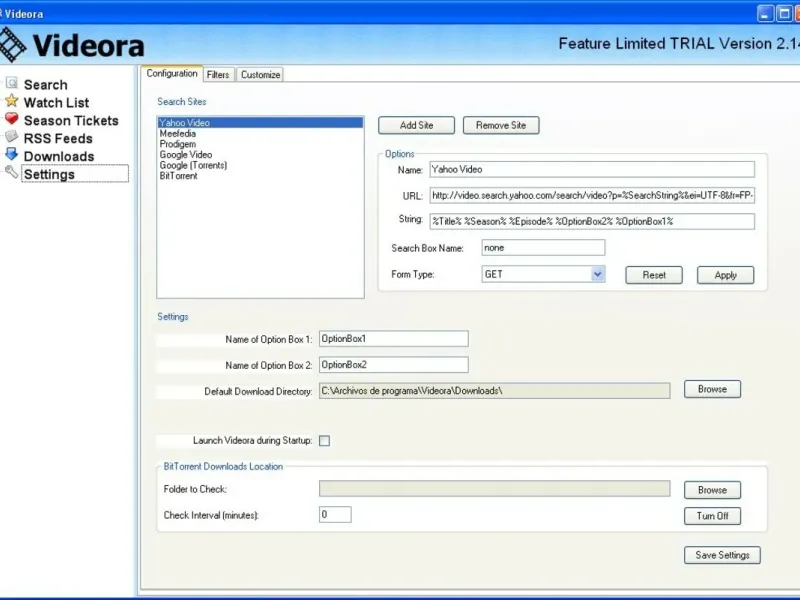Minimize the Videora window
The height and width of the screenshot is (600, 800).
tap(765, 14)
